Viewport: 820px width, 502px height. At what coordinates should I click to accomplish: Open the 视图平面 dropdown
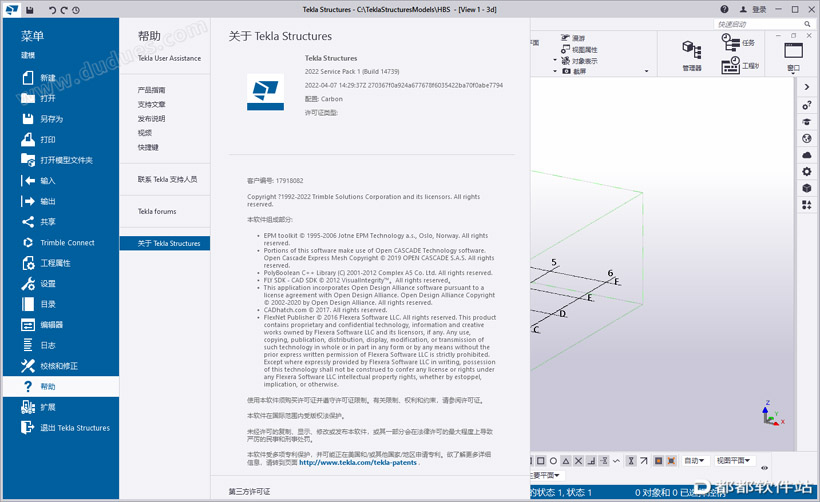[x=733, y=461]
